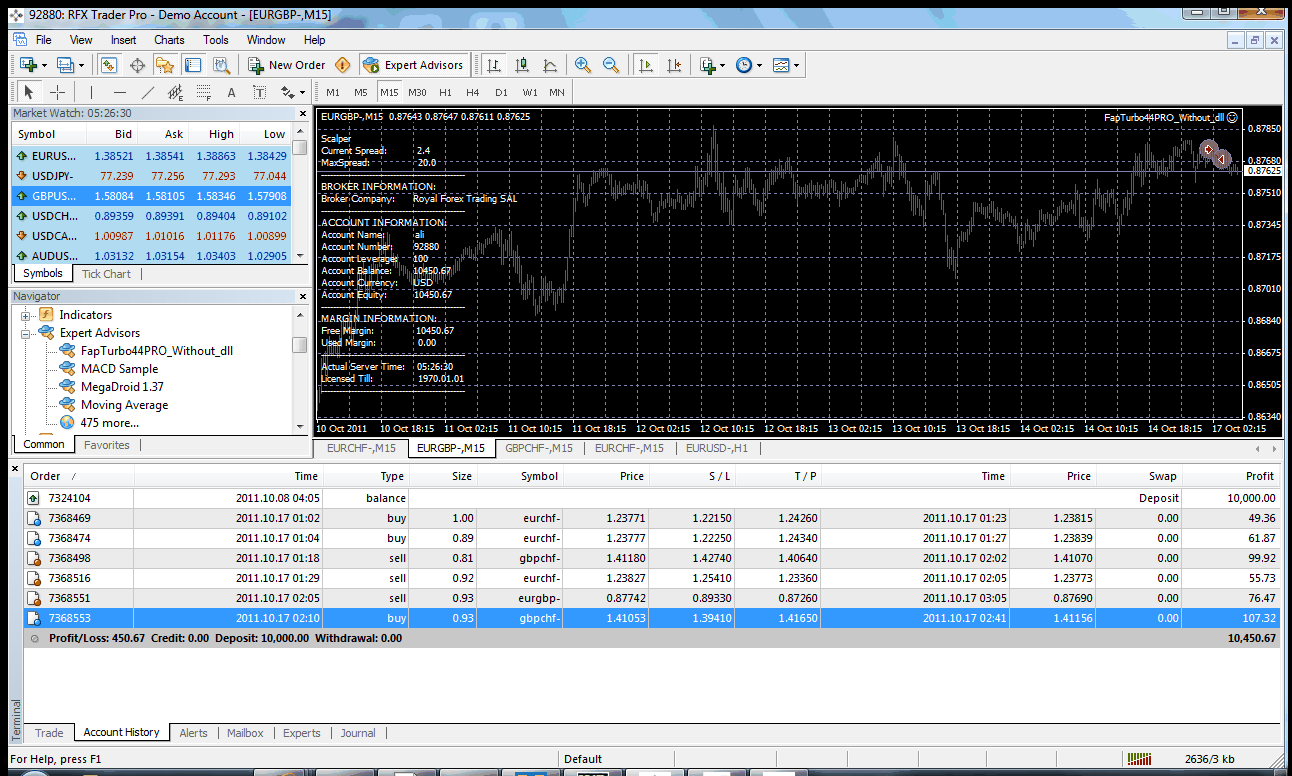Select the text label tool
1292x776 pixels.
click(x=259, y=92)
